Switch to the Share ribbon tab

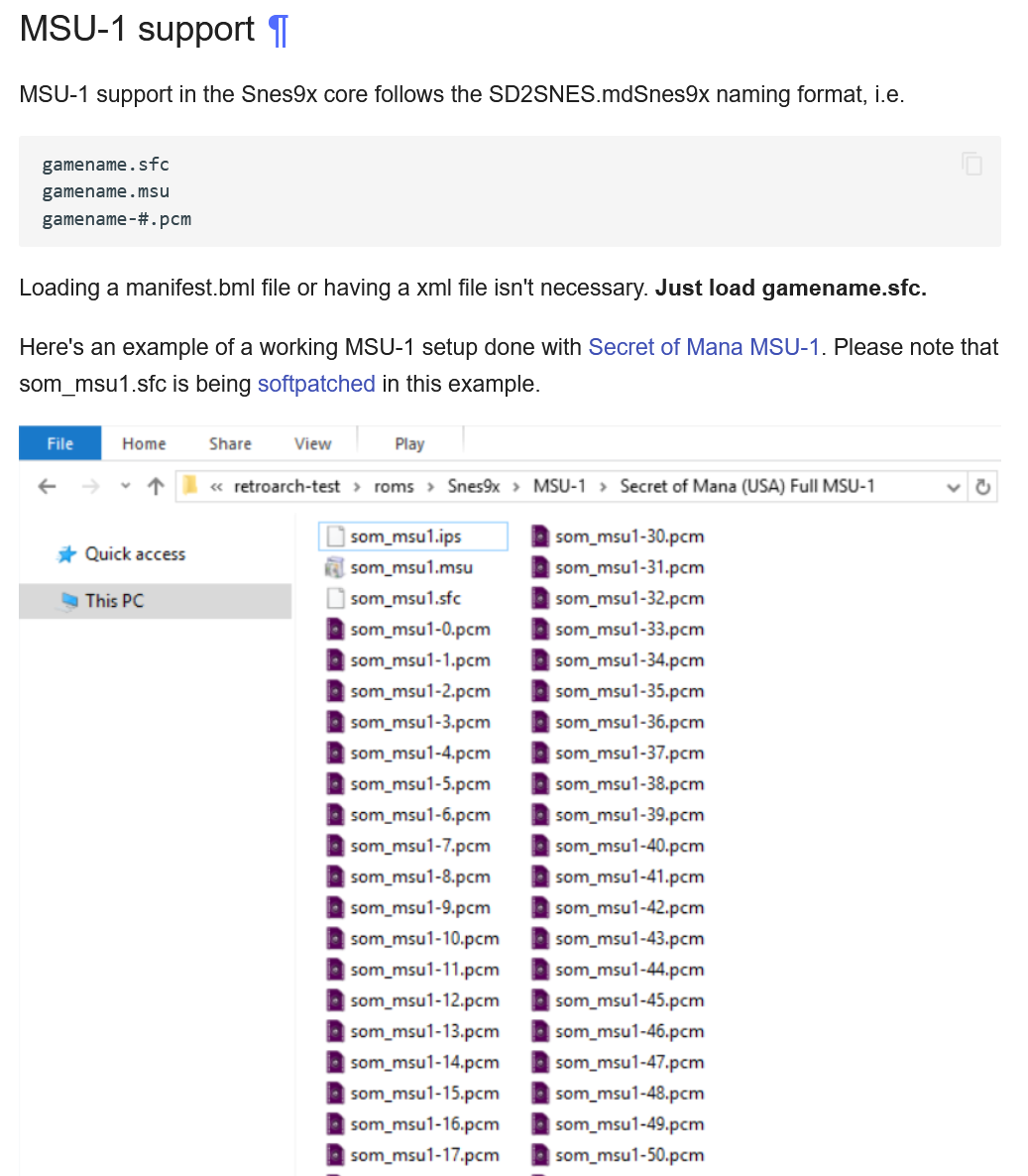coord(230,443)
